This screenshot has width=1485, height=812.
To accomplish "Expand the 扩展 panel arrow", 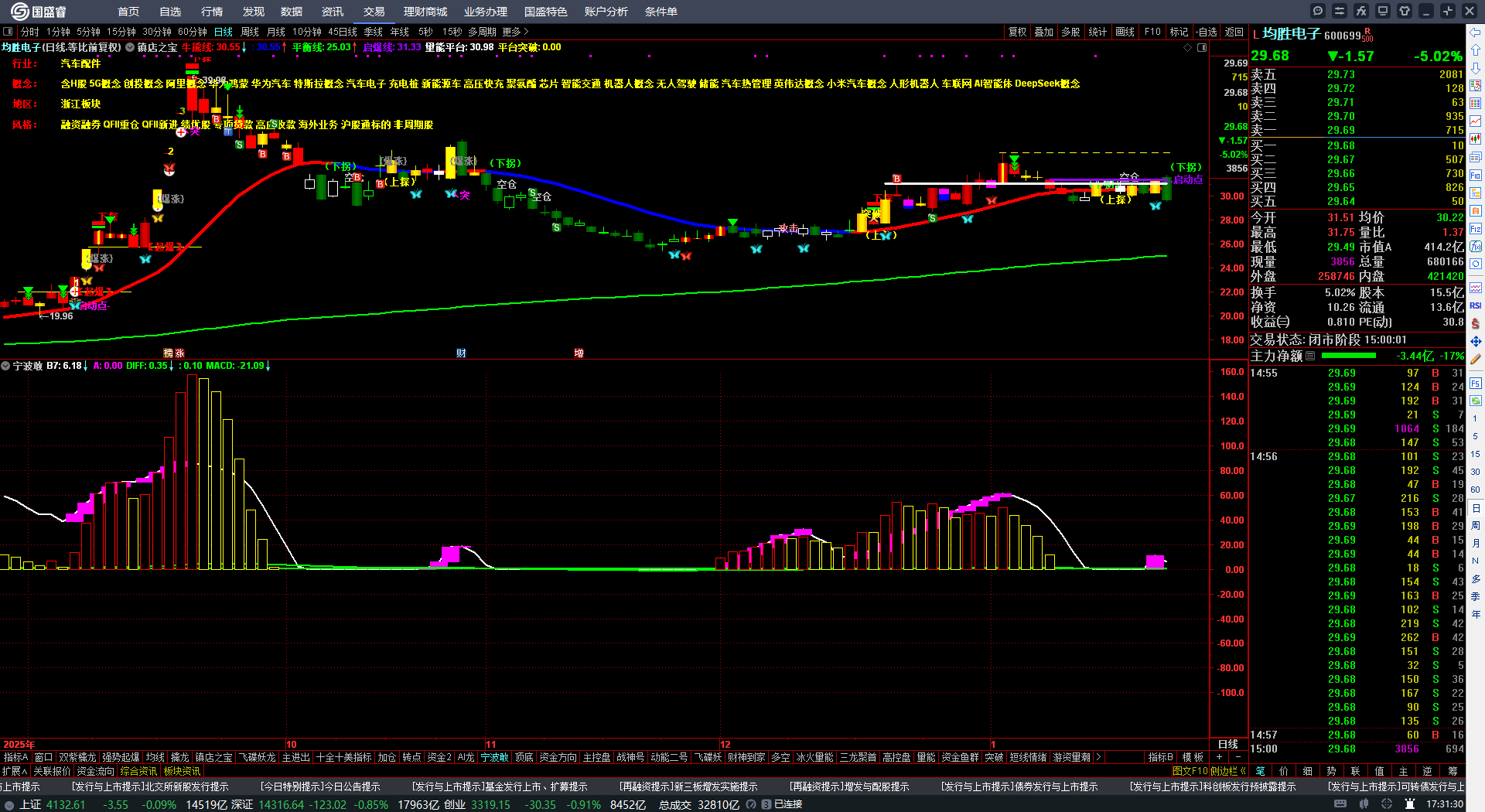I will [x=15, y=771].
